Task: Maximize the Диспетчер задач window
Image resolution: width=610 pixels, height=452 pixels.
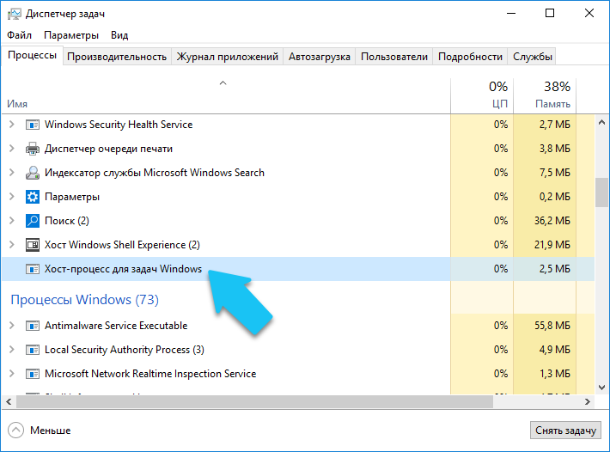Action: pos(550,14)
